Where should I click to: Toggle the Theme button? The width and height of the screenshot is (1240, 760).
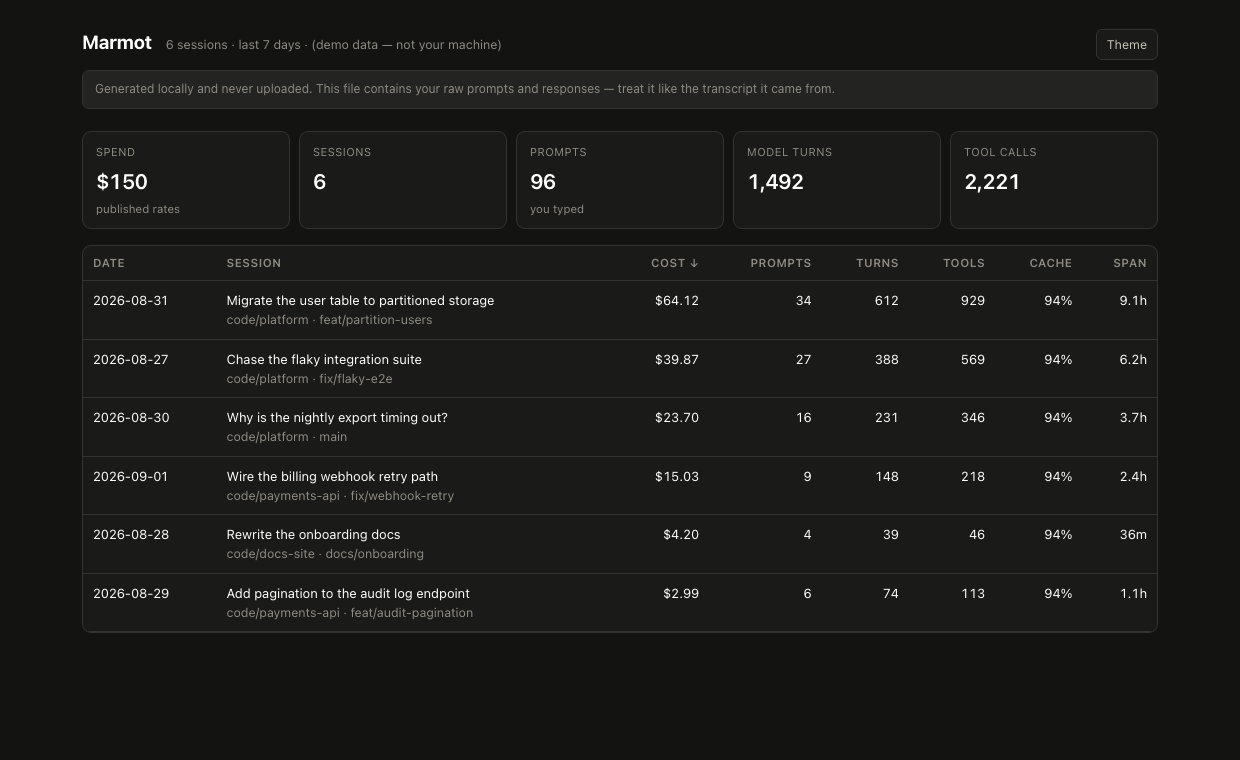[1127, 45]
